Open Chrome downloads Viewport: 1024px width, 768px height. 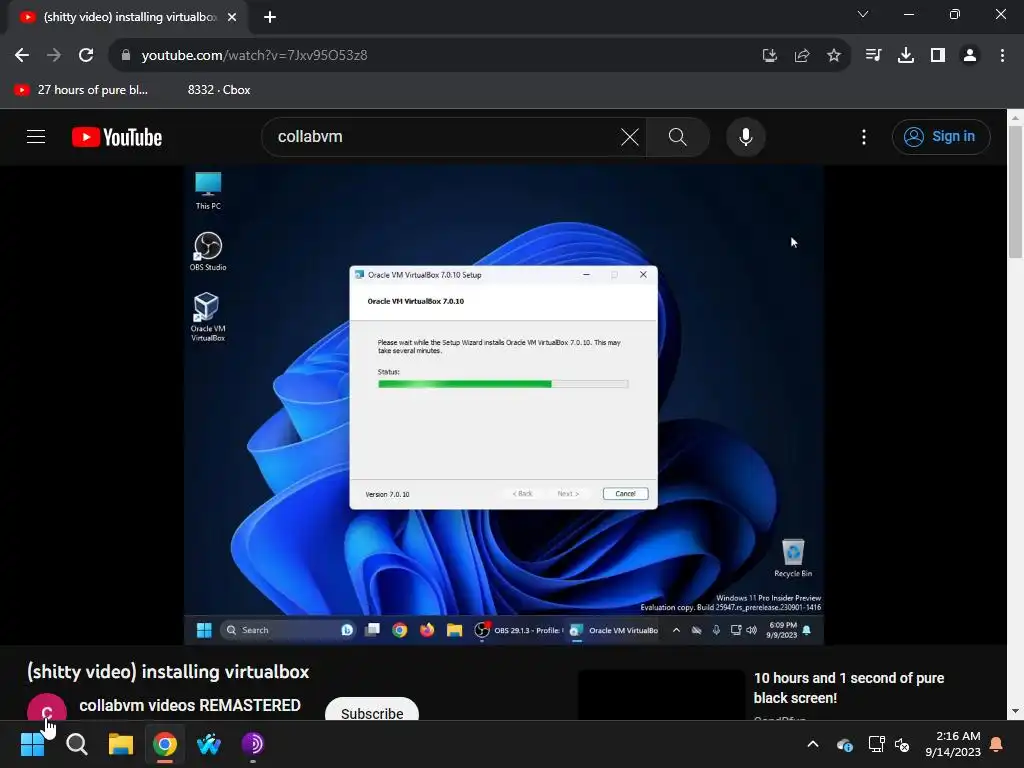pos(906,56)
